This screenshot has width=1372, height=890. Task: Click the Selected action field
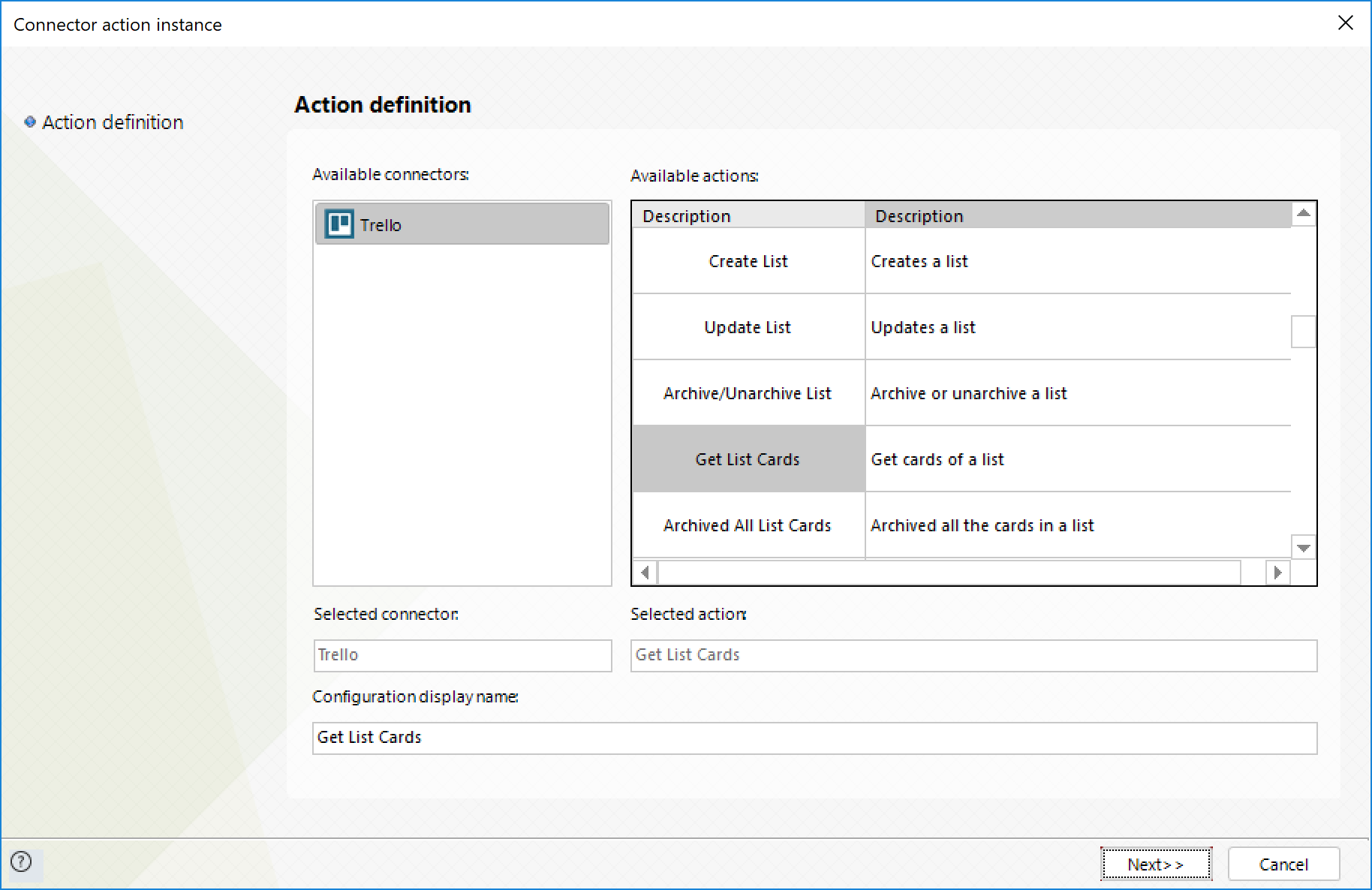click(x=973, y=655)
